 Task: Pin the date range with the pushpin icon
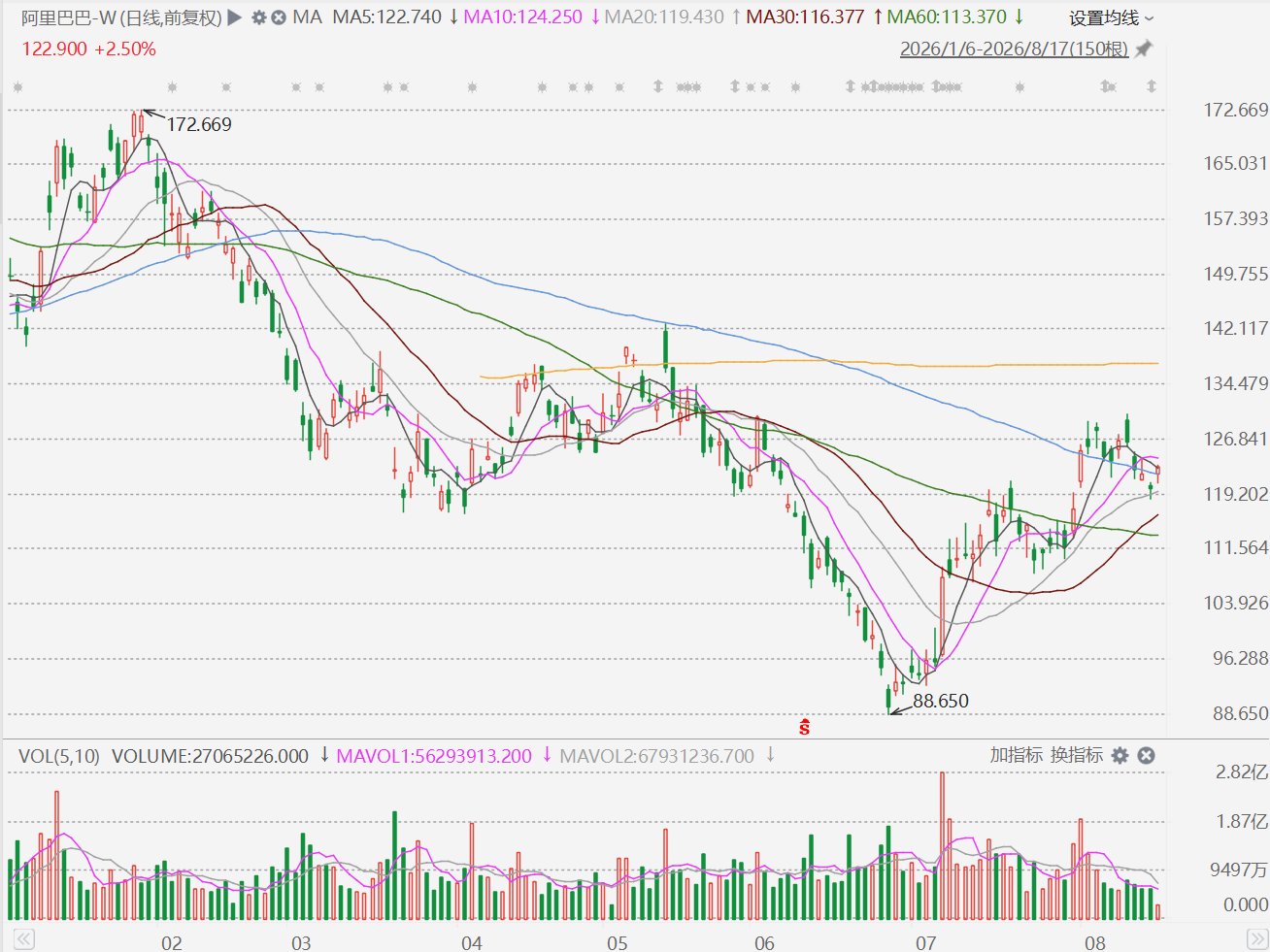1144,49
